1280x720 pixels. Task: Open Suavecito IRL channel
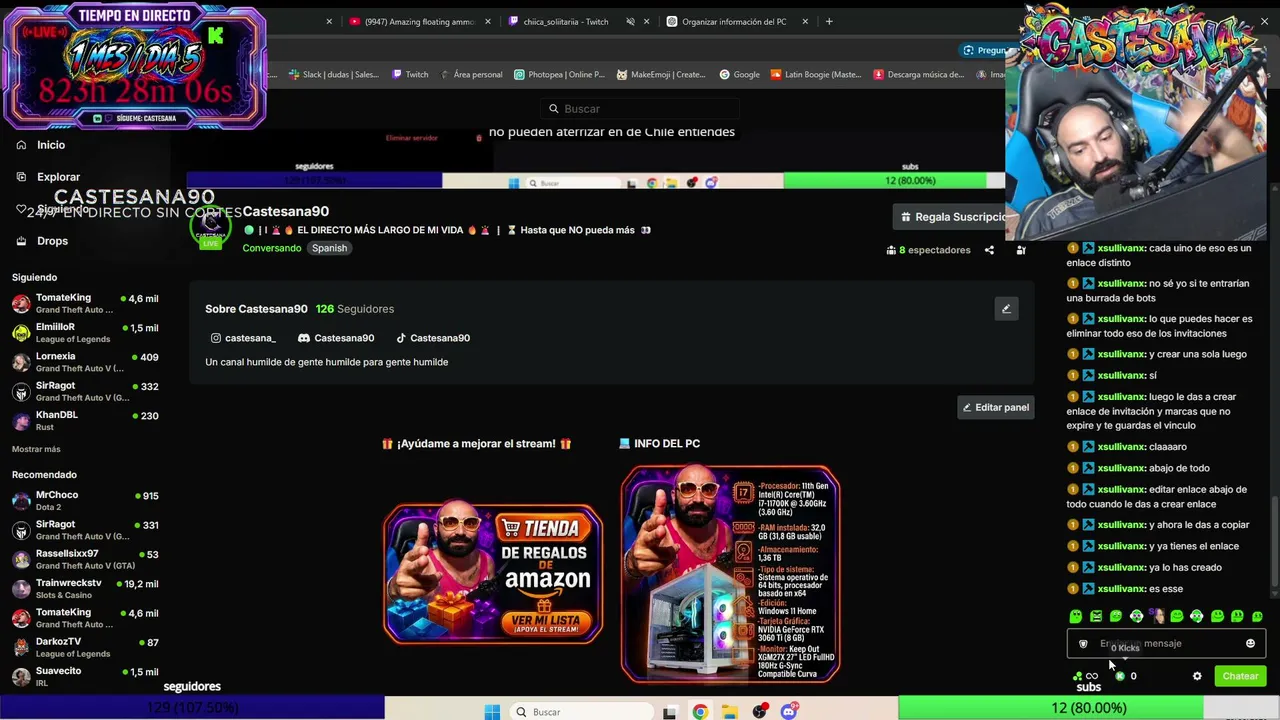(85, 677)
